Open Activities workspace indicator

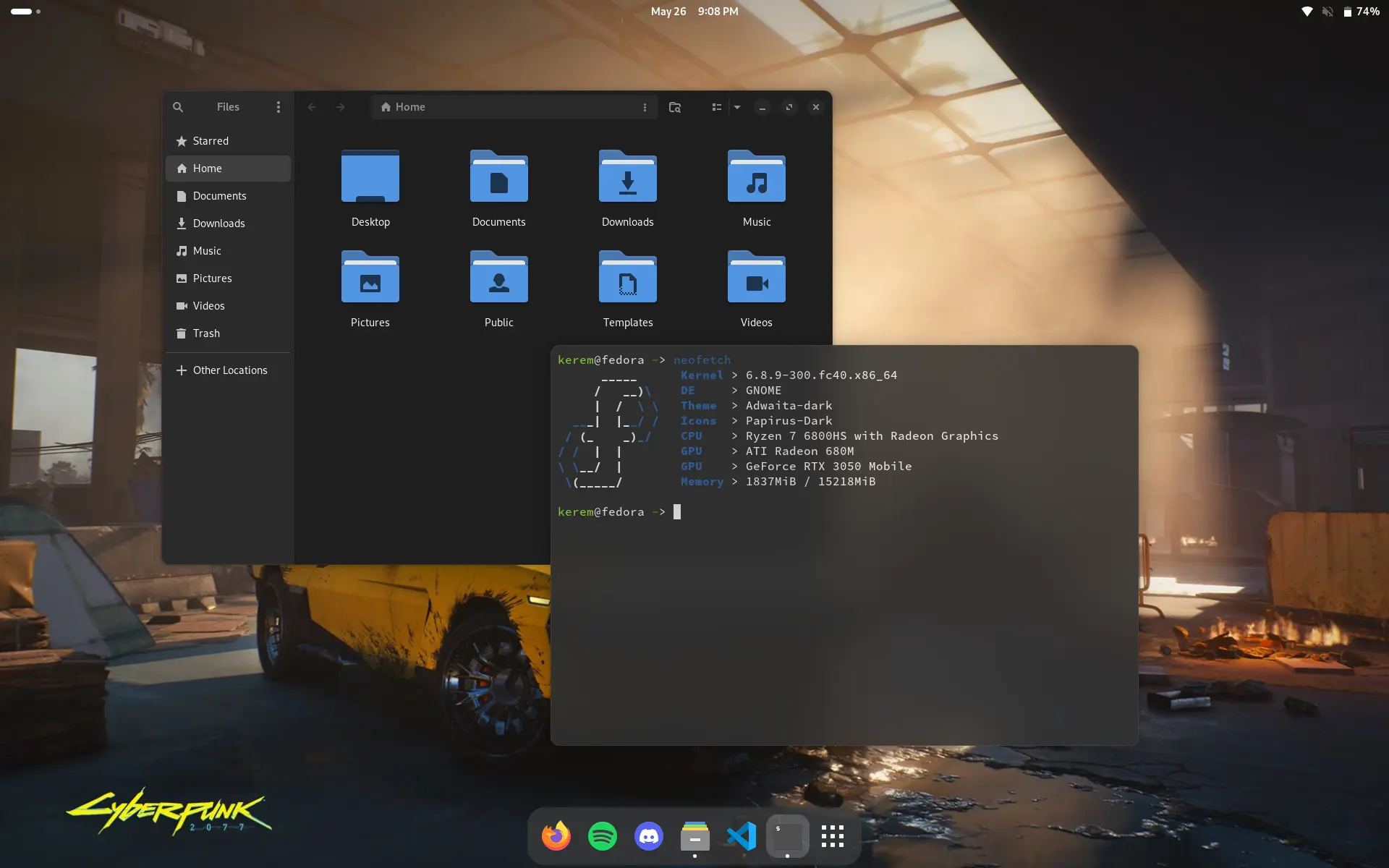[25, 12]
